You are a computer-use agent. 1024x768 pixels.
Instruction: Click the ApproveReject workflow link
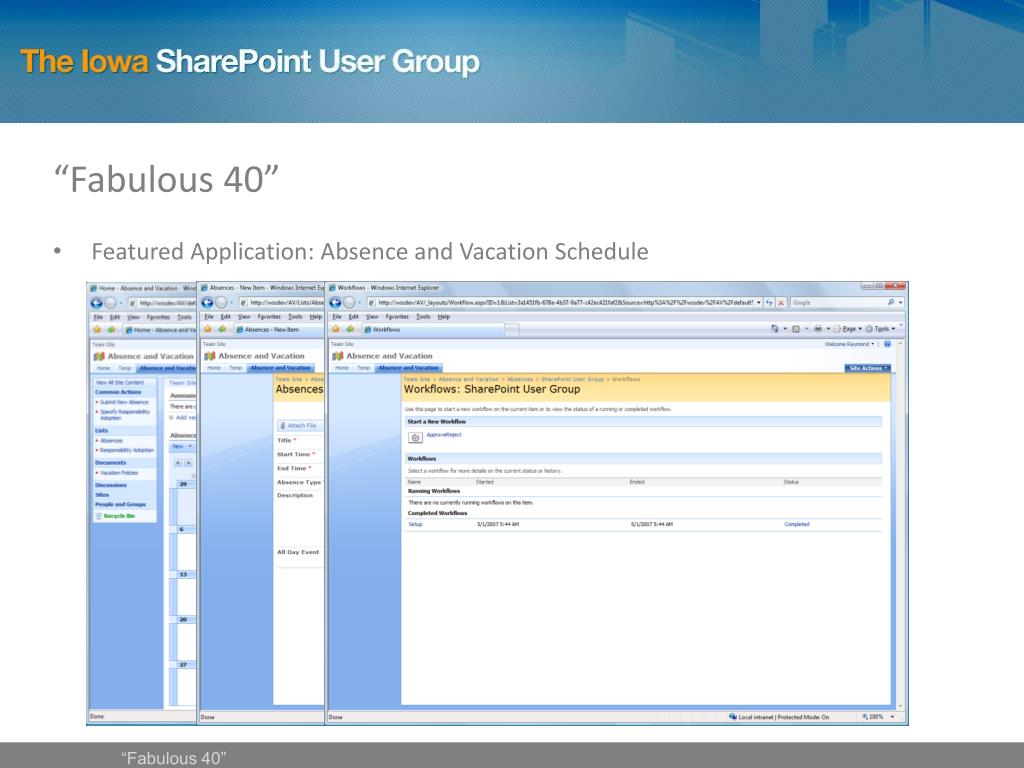(x=444, y=435)
